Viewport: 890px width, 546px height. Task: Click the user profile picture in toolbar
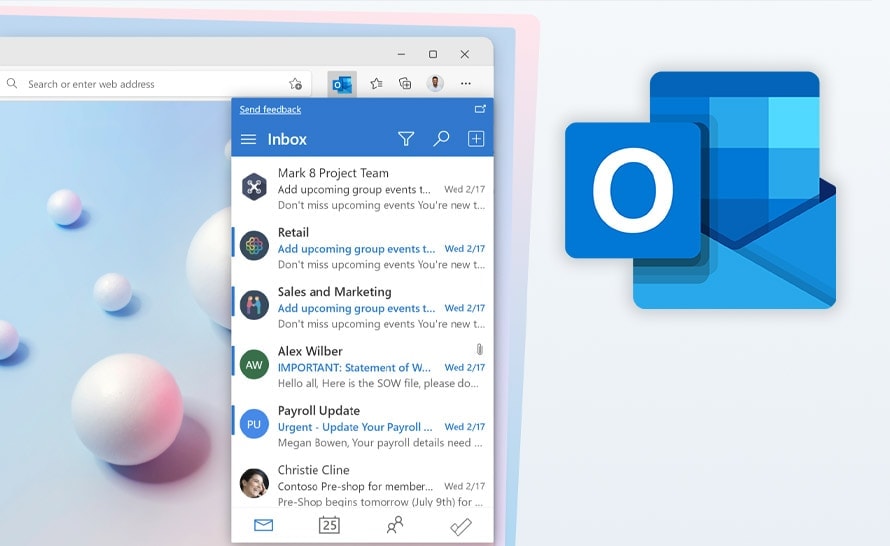click(435, 83)
